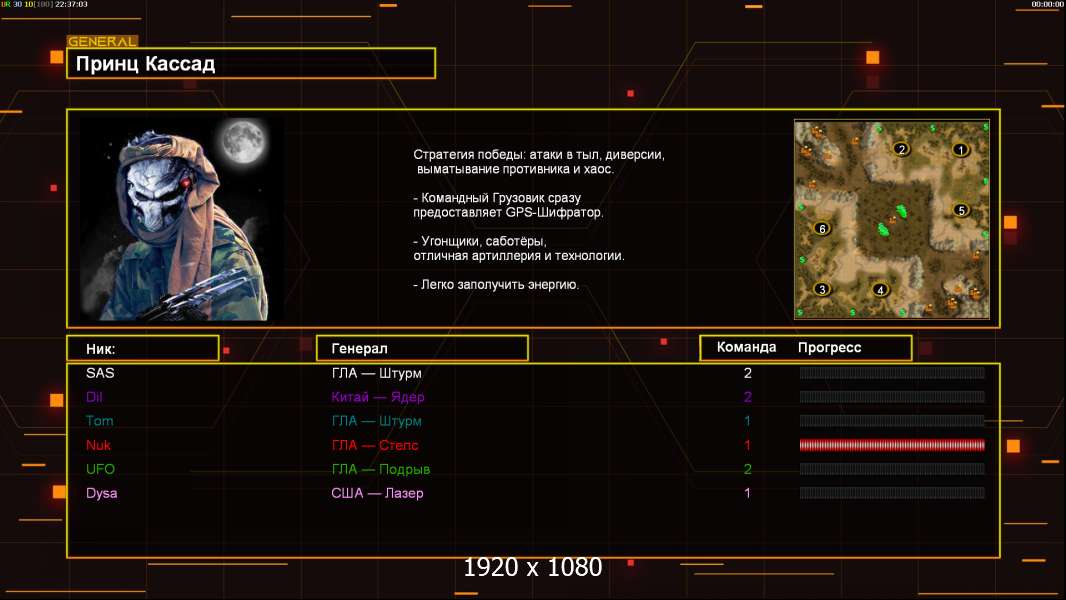Click the "Принц Кассад" title field
Screen dimensions: 1066x600
click(x=250, y=64)
